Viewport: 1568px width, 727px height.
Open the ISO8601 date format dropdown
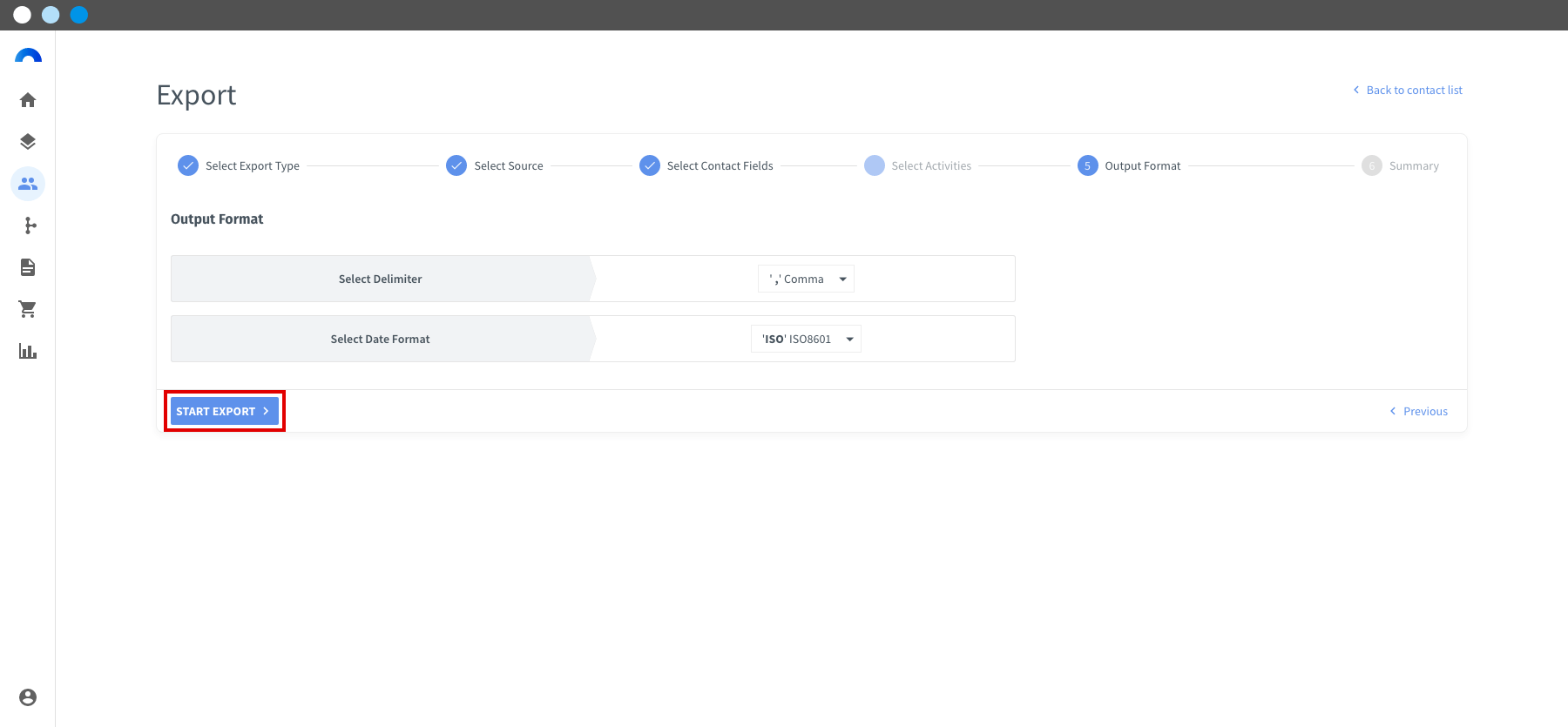point(806,339)
